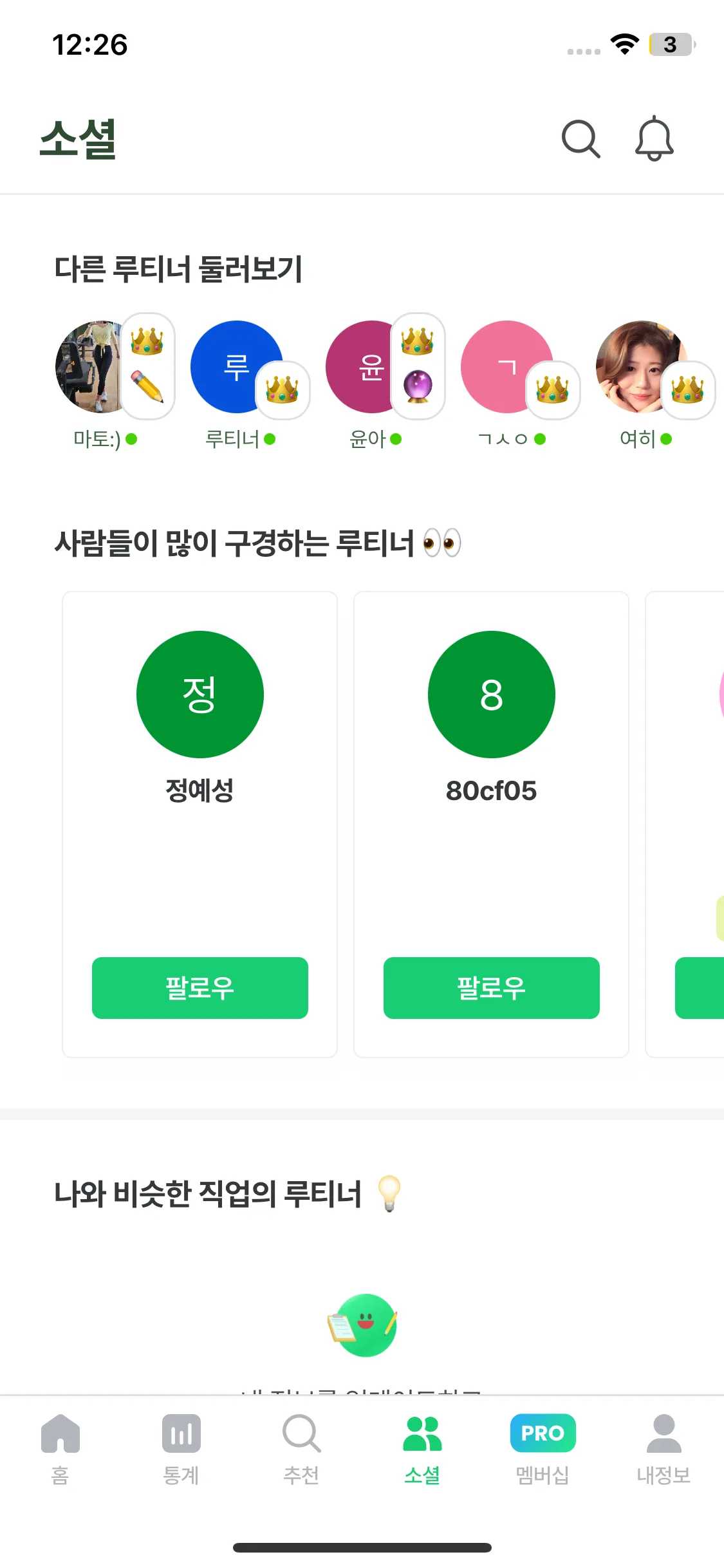Tap the search magnifier icon in header
Screen dimensions: 724x1568
(580, 138)
